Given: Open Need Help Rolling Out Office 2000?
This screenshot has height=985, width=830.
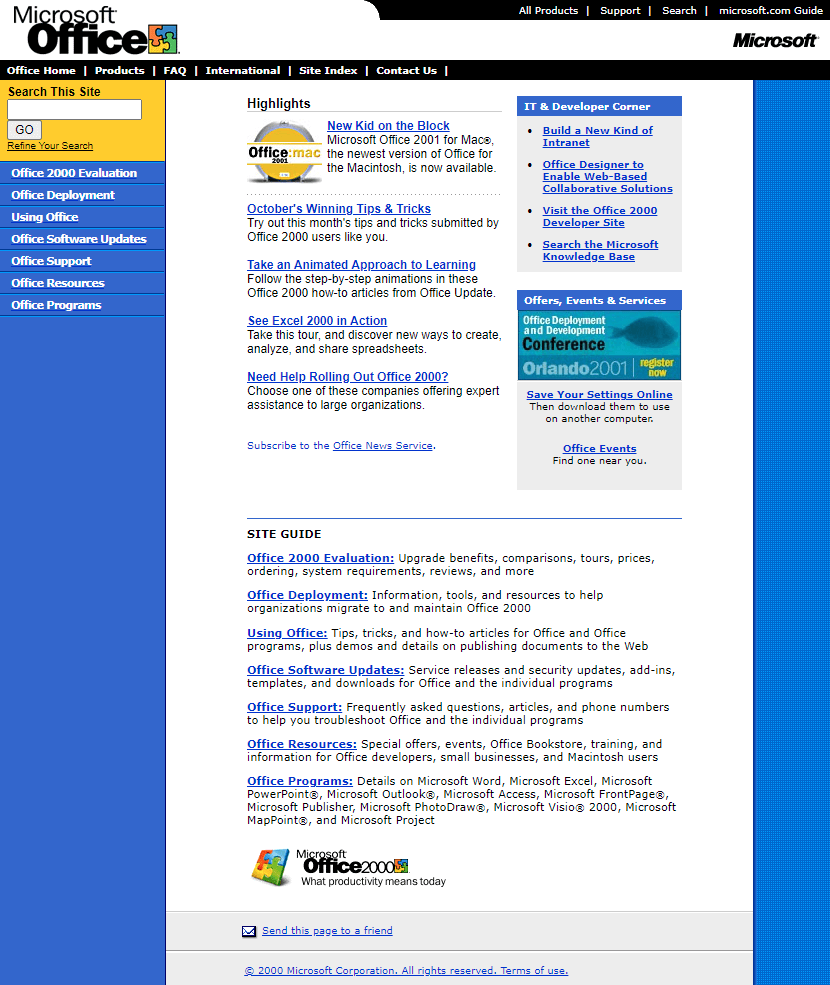Looking at the screenshot, I should (347, 376).
